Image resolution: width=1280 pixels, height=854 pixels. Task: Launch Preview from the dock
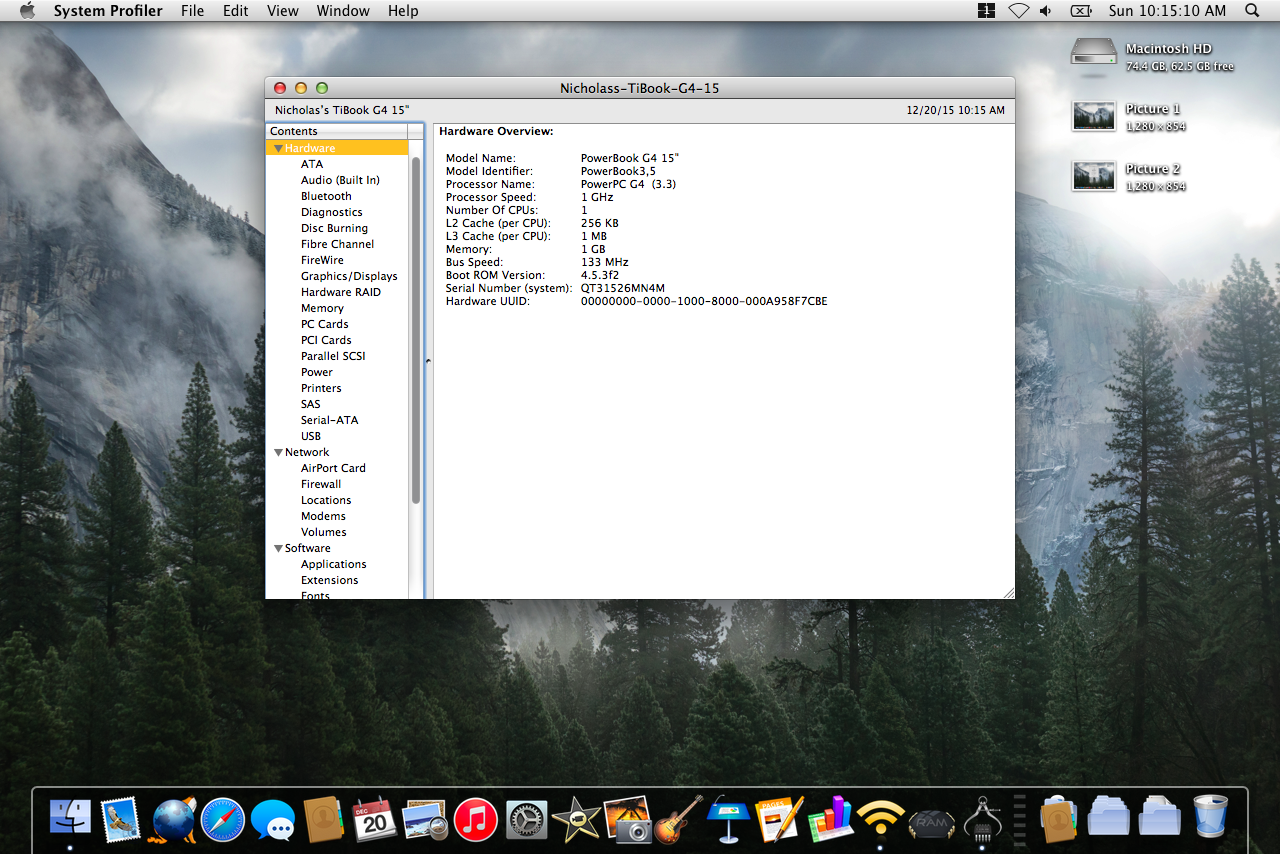click(x=425, y=820)
